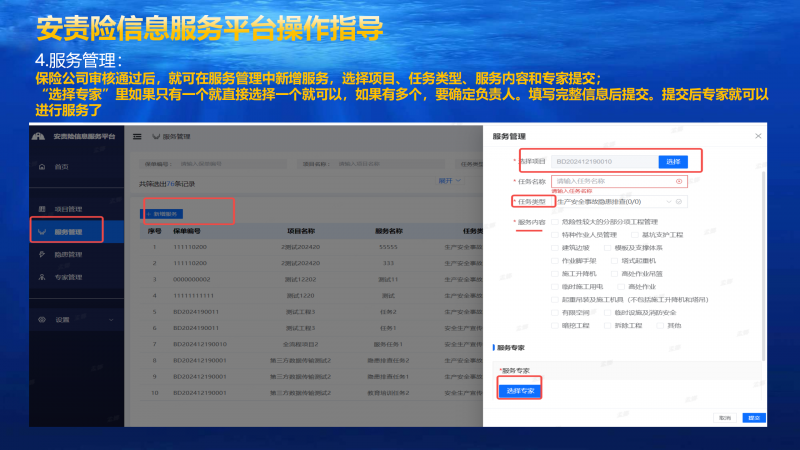Enable the 作业脚手架 checkbox
The width and height of the screenshot is (800, 450).
[555, 261]
